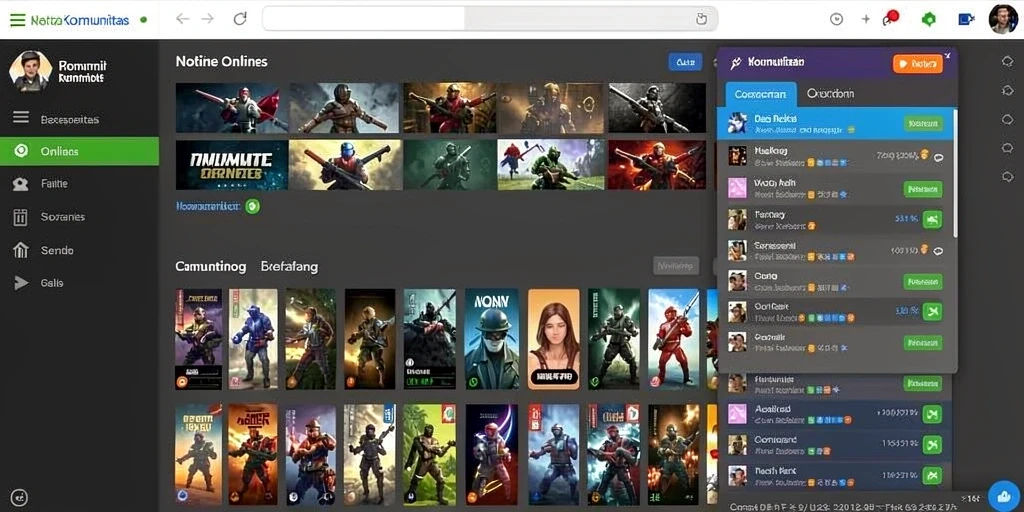Open the blue video camera icon
Viewport: 1024px width, 512px height.
click(x=966, y=20)
